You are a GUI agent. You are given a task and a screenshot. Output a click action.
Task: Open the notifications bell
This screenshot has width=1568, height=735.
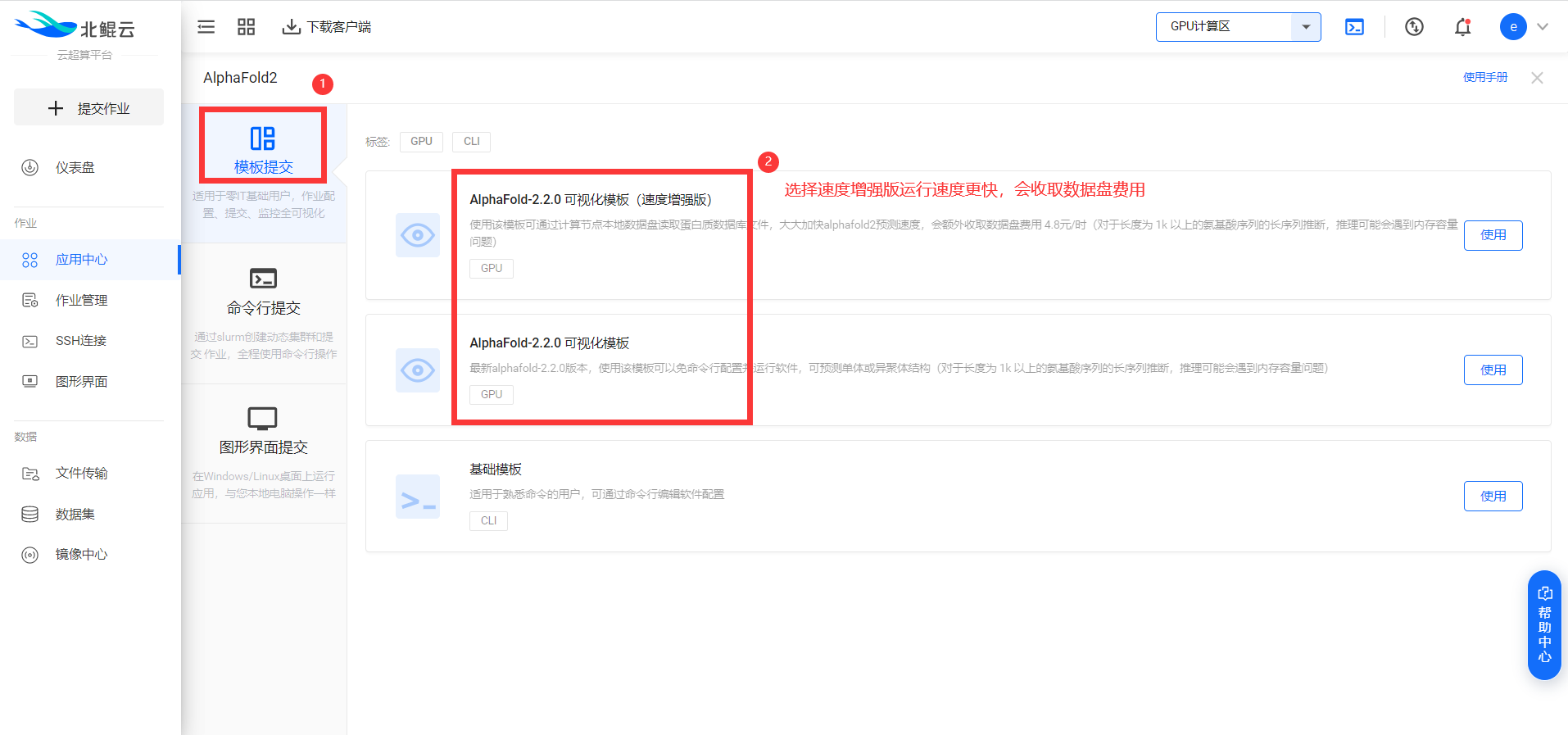(1463, 27)
